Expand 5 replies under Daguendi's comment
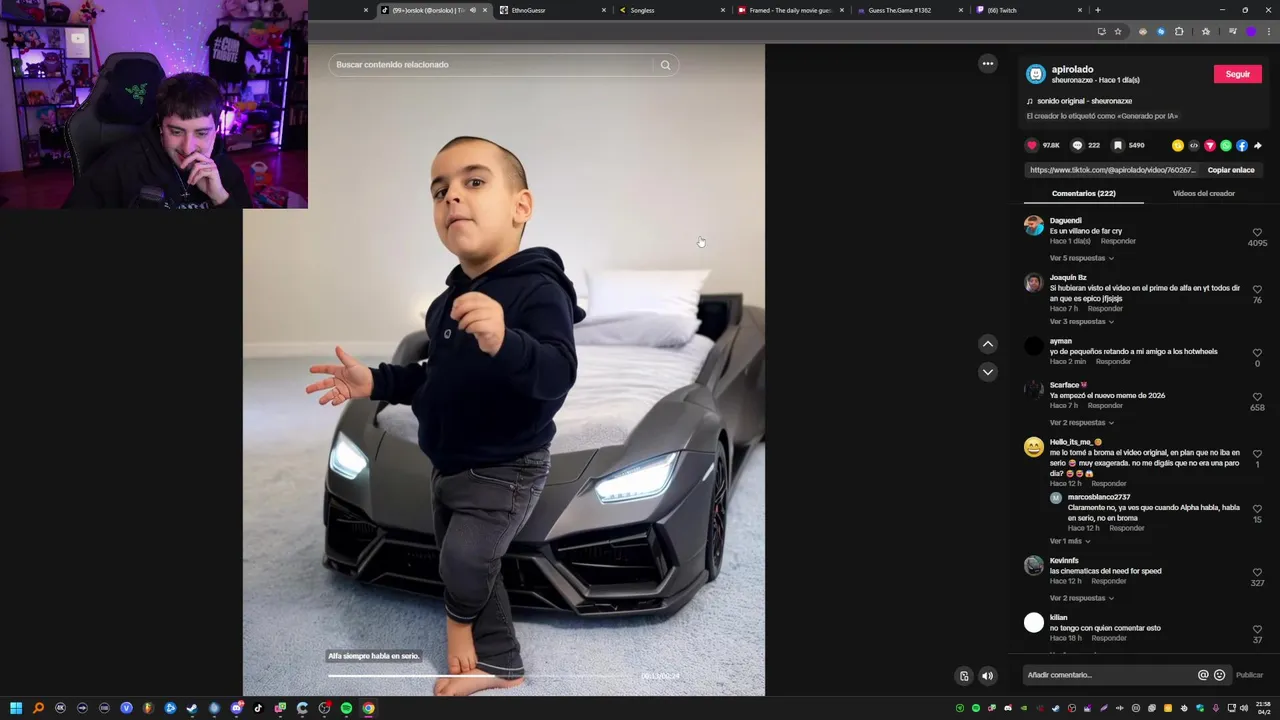Viewport: 1280px width, 720px height. click(1081, 258)
